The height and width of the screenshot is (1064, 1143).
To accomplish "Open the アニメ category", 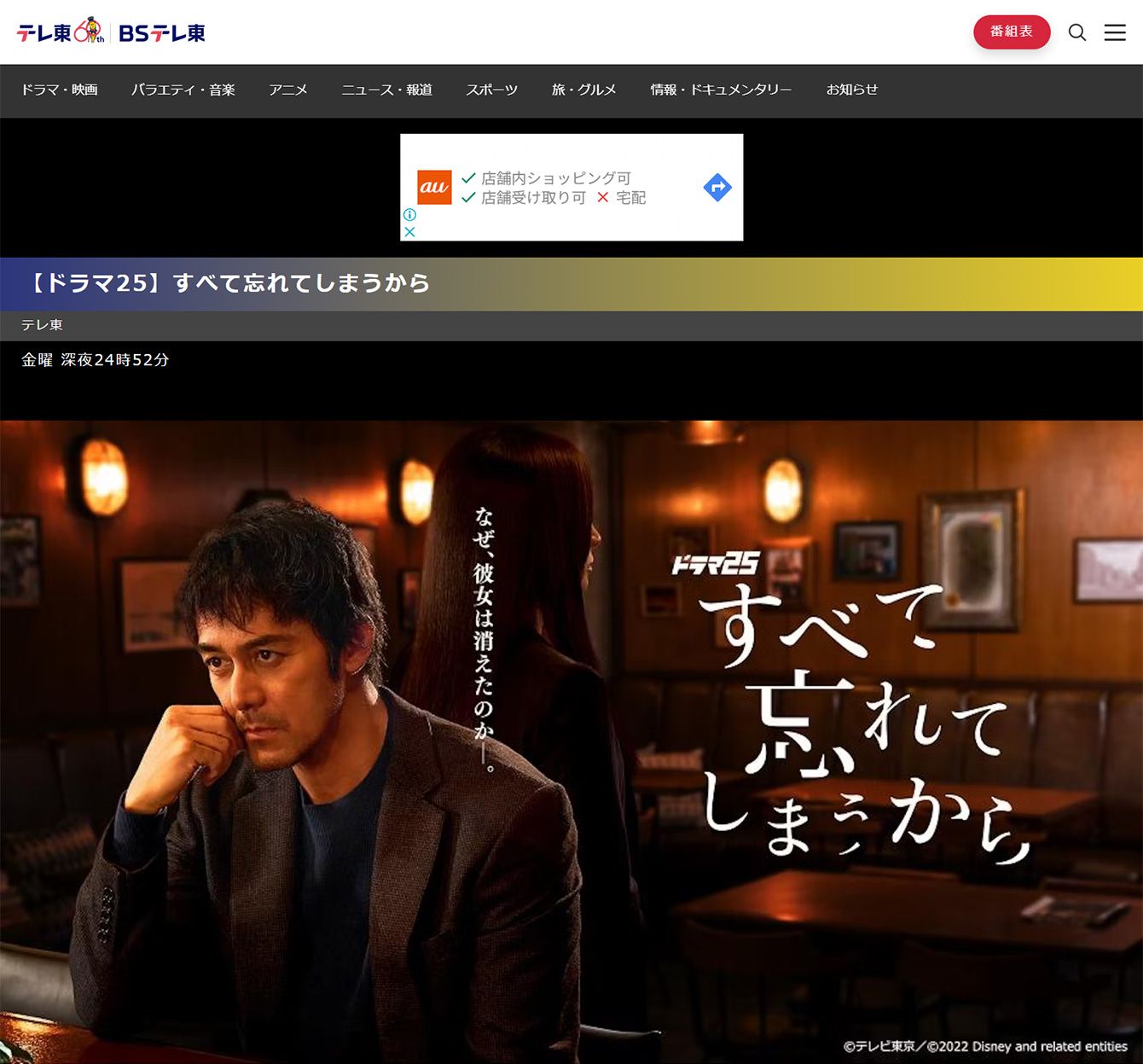I will click(x=288, y=90).
